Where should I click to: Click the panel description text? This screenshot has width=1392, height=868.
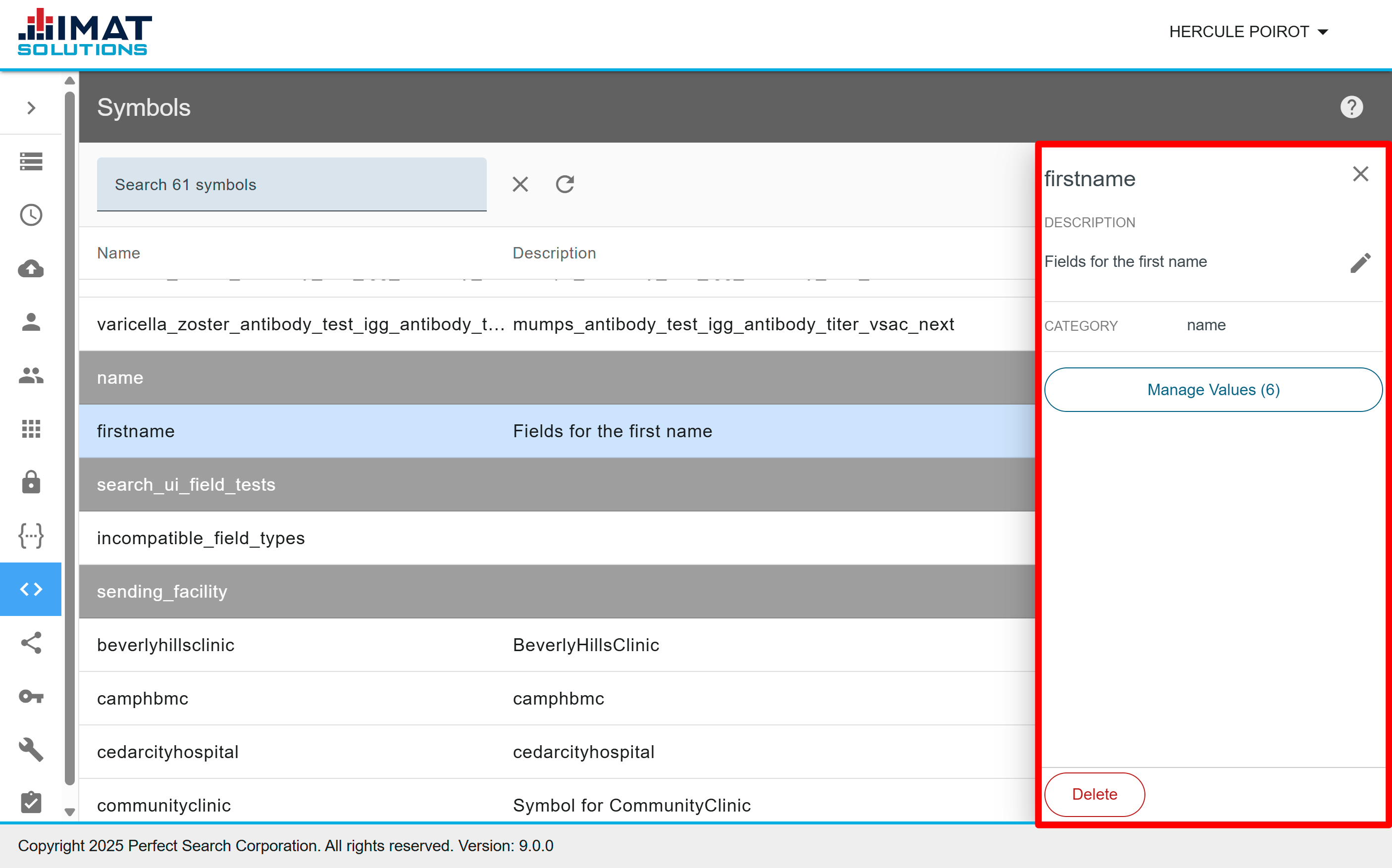click(1125, 262)
